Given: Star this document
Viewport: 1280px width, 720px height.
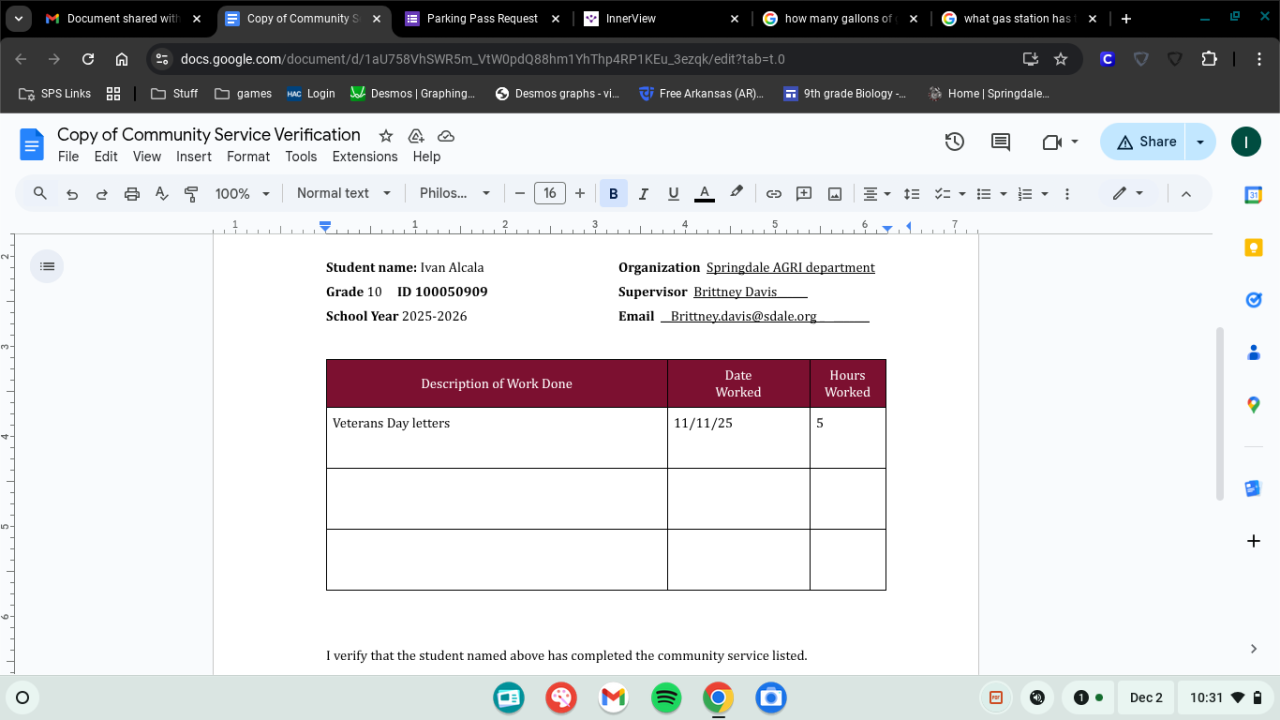Looking at the screenshot, I should pos(385,135).
